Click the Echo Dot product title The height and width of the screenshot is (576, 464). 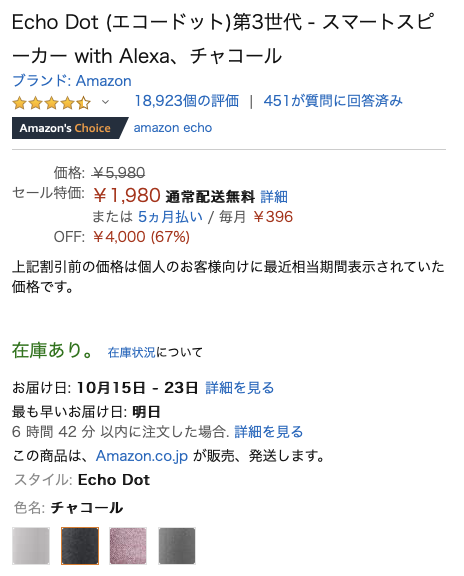(223, 39)
